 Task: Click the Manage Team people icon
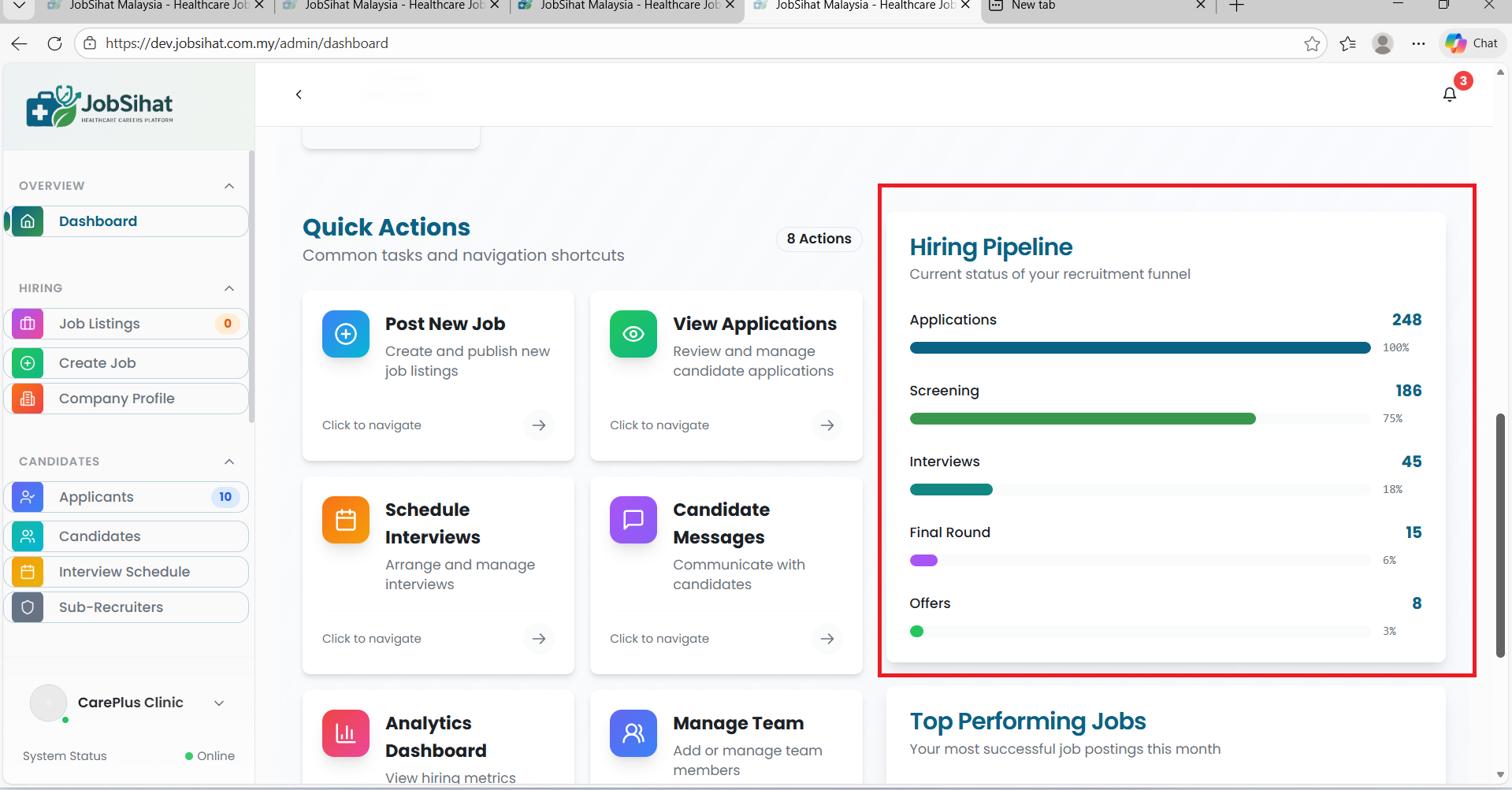[633, 733]
